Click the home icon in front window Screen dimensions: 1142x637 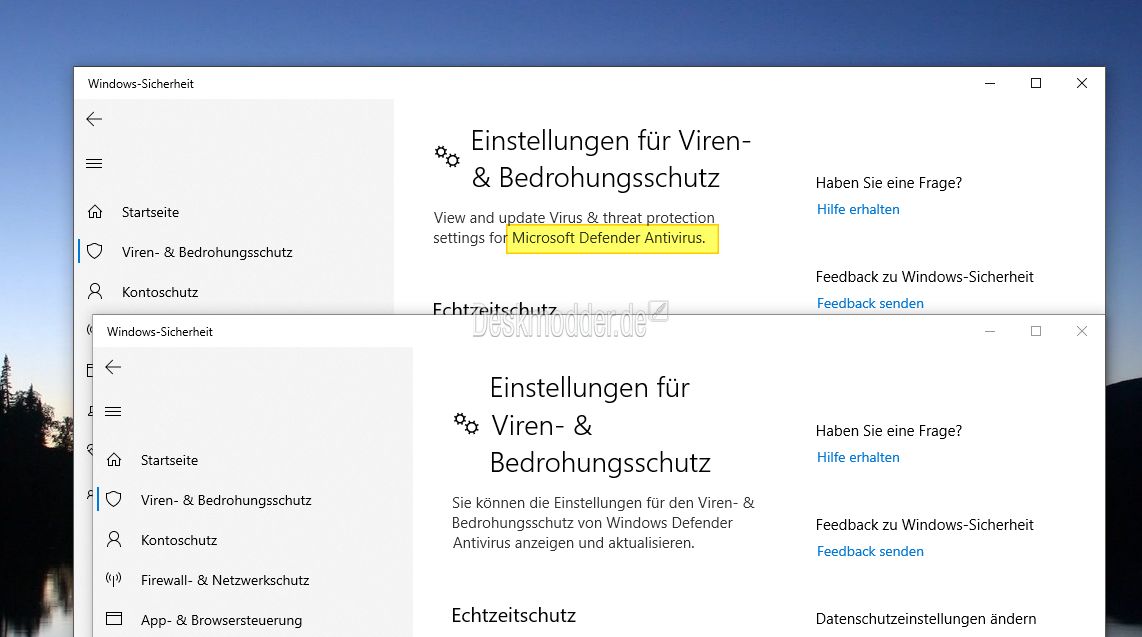coord(114,460)
